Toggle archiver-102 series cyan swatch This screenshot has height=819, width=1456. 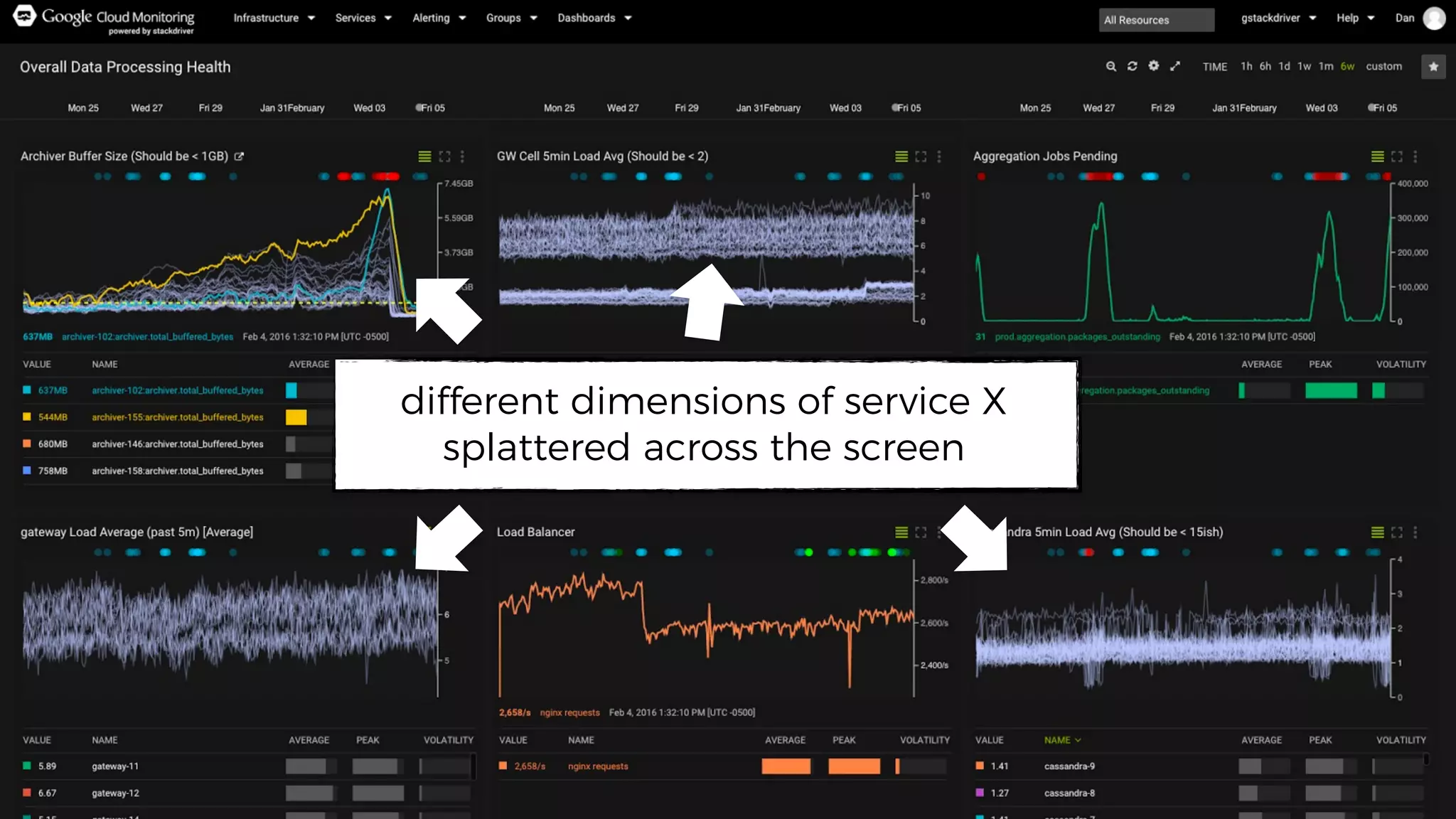[27, 390]
